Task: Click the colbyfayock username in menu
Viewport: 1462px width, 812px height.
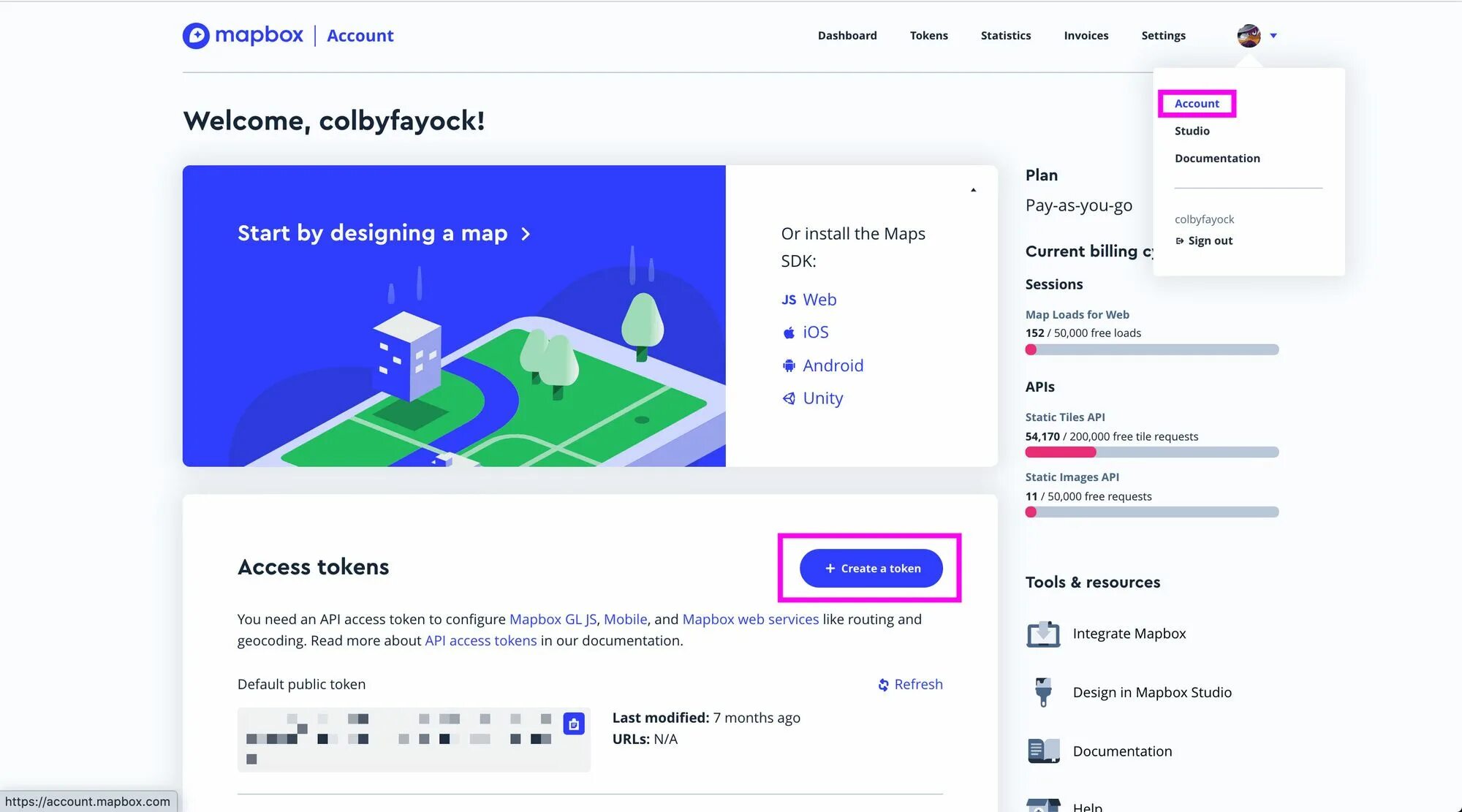Action: click(x=1204, y=219)
